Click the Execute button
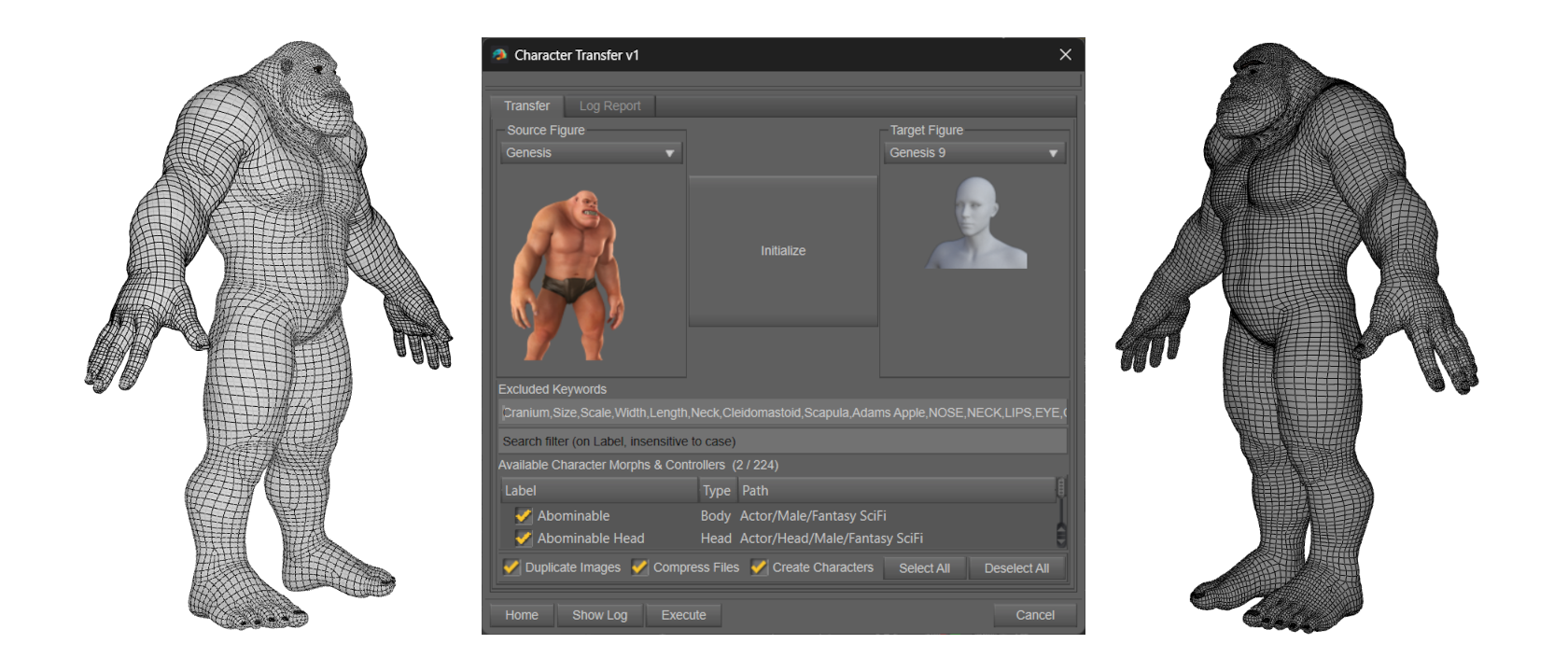Screen dimensions: 1568x672 pos(684,615)
